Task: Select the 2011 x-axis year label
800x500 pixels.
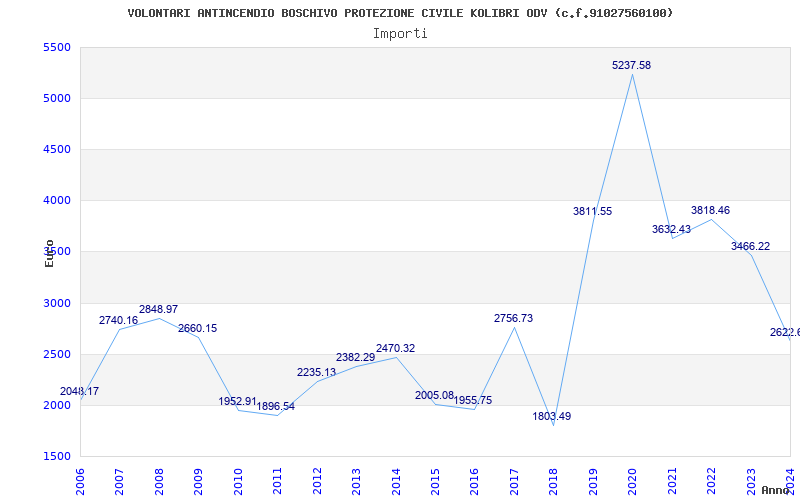Action: click(277, 482)
